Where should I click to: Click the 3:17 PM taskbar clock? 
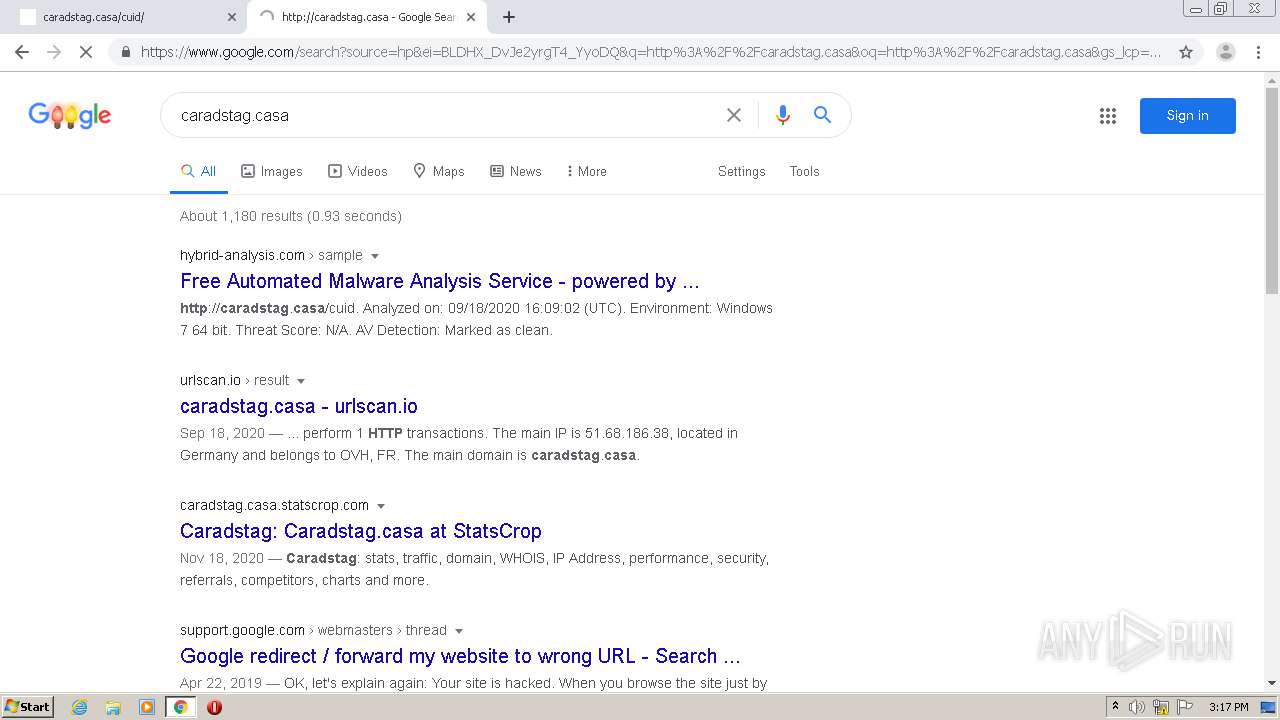coord(1228,707)
